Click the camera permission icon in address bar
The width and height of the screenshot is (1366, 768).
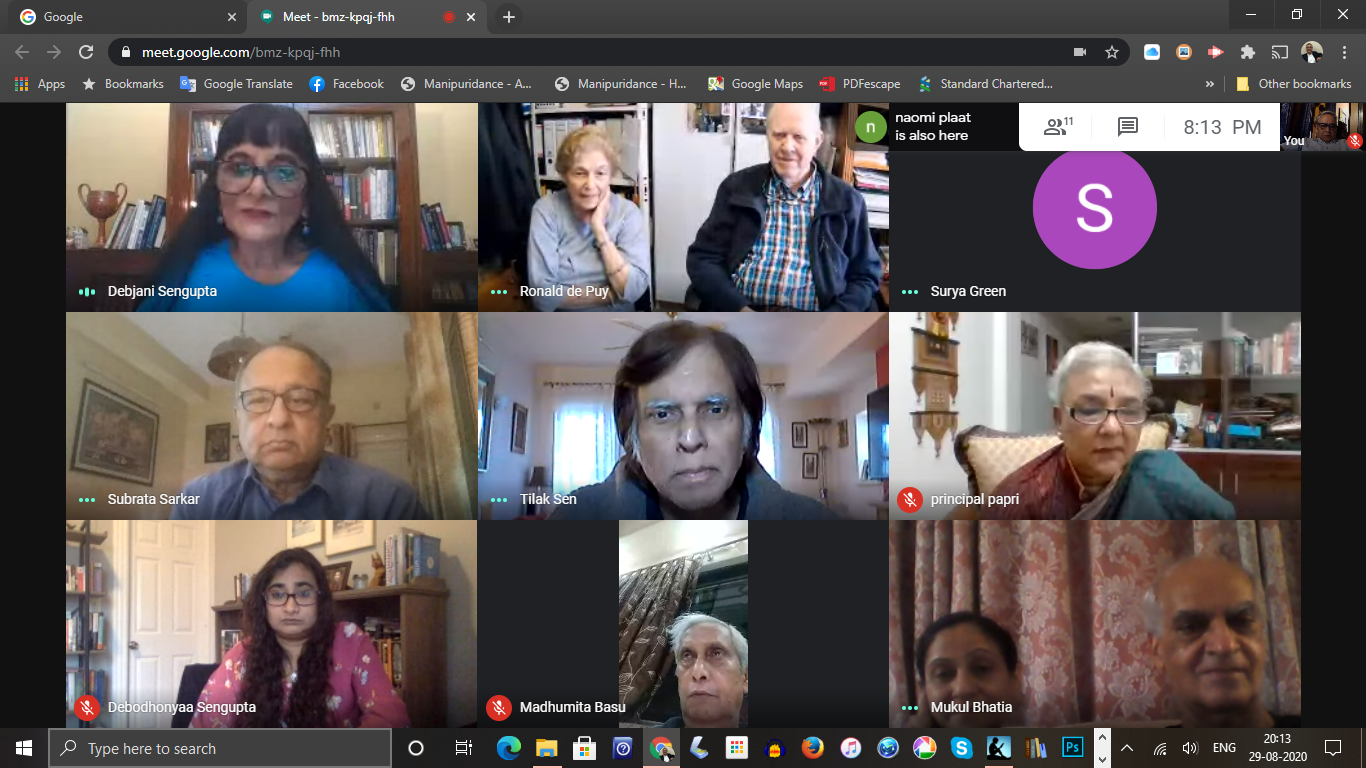1080,52
